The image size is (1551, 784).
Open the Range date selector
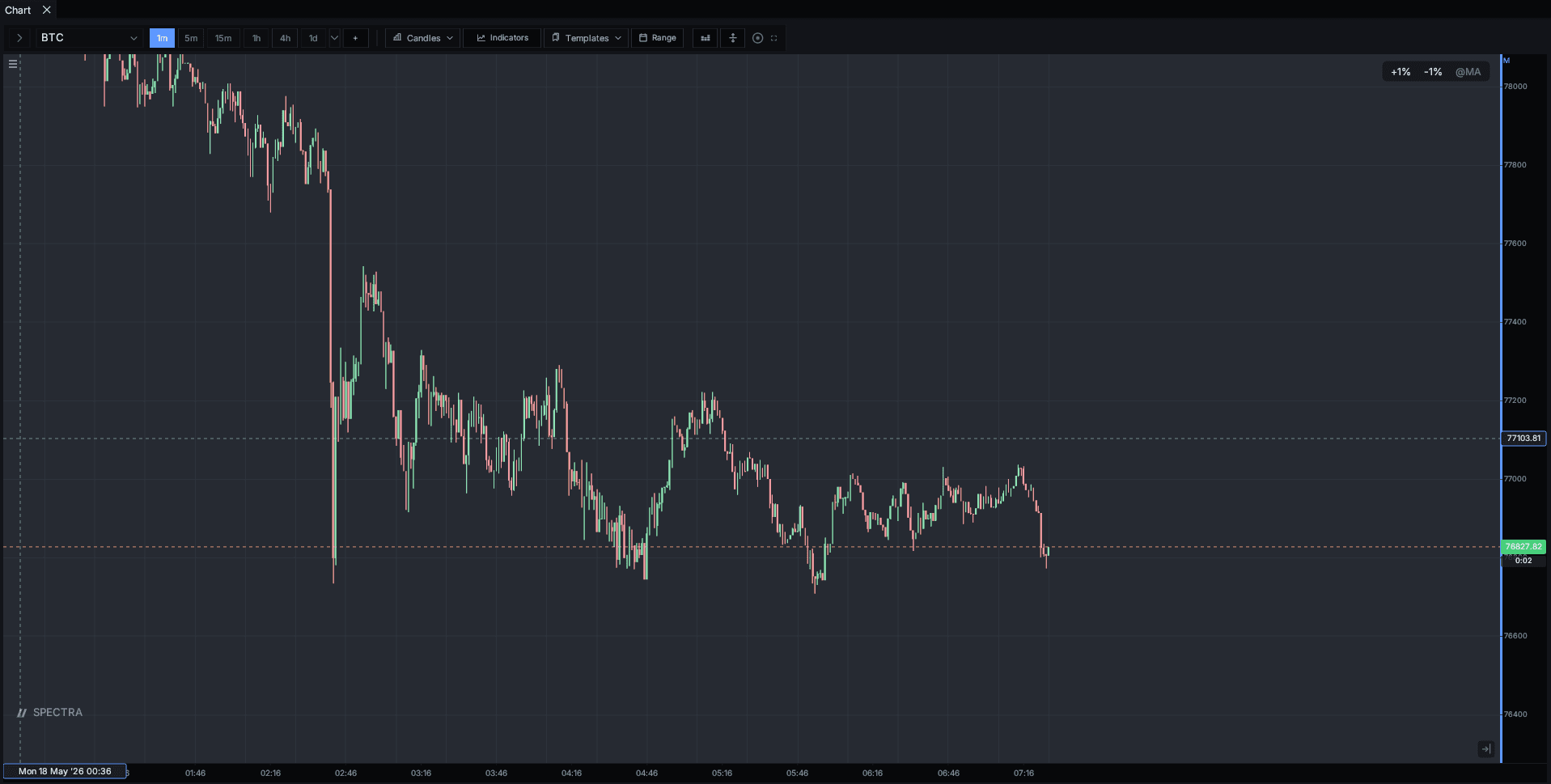pos(657,38)
